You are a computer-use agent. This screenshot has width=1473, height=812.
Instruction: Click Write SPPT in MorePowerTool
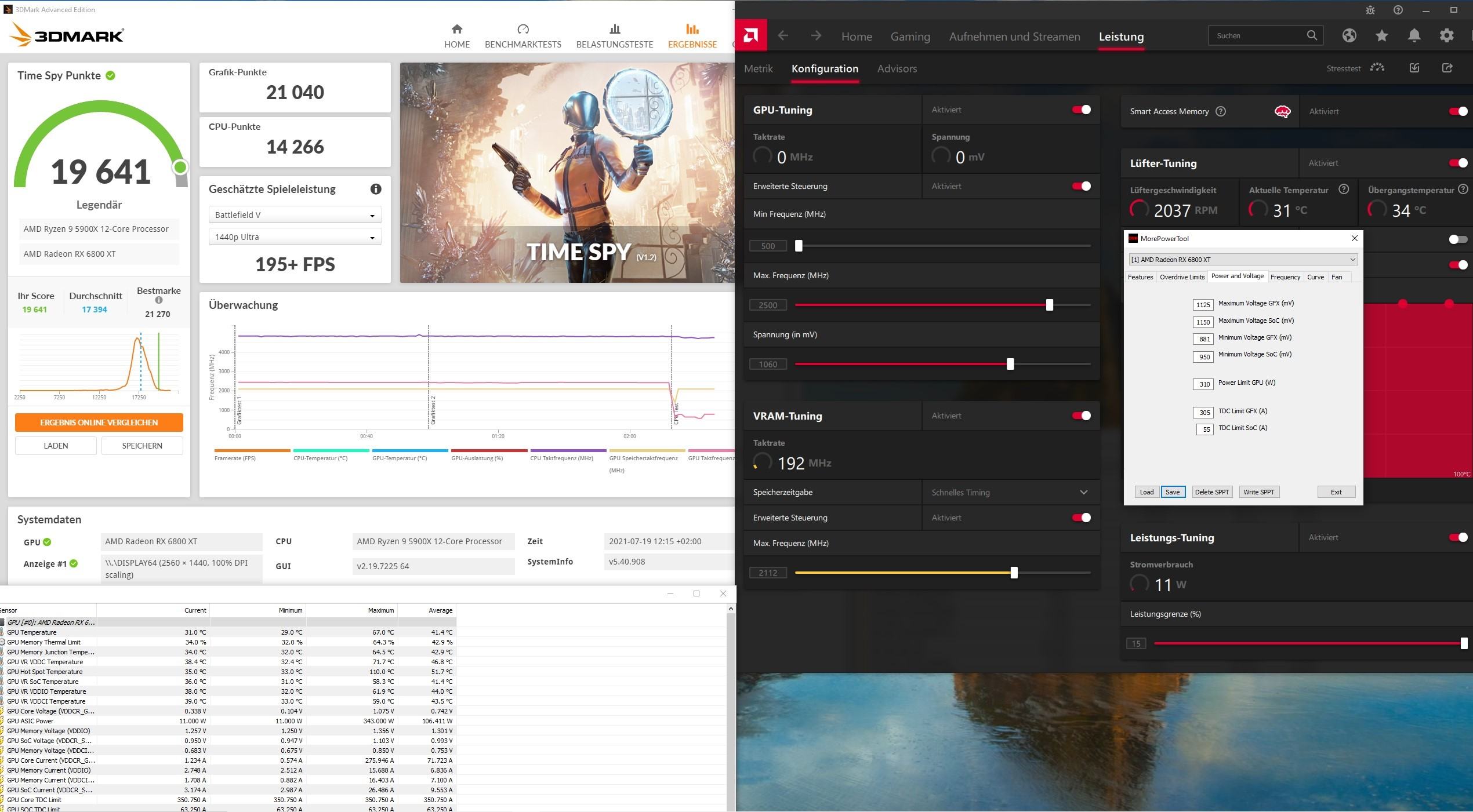(1258, 492)
